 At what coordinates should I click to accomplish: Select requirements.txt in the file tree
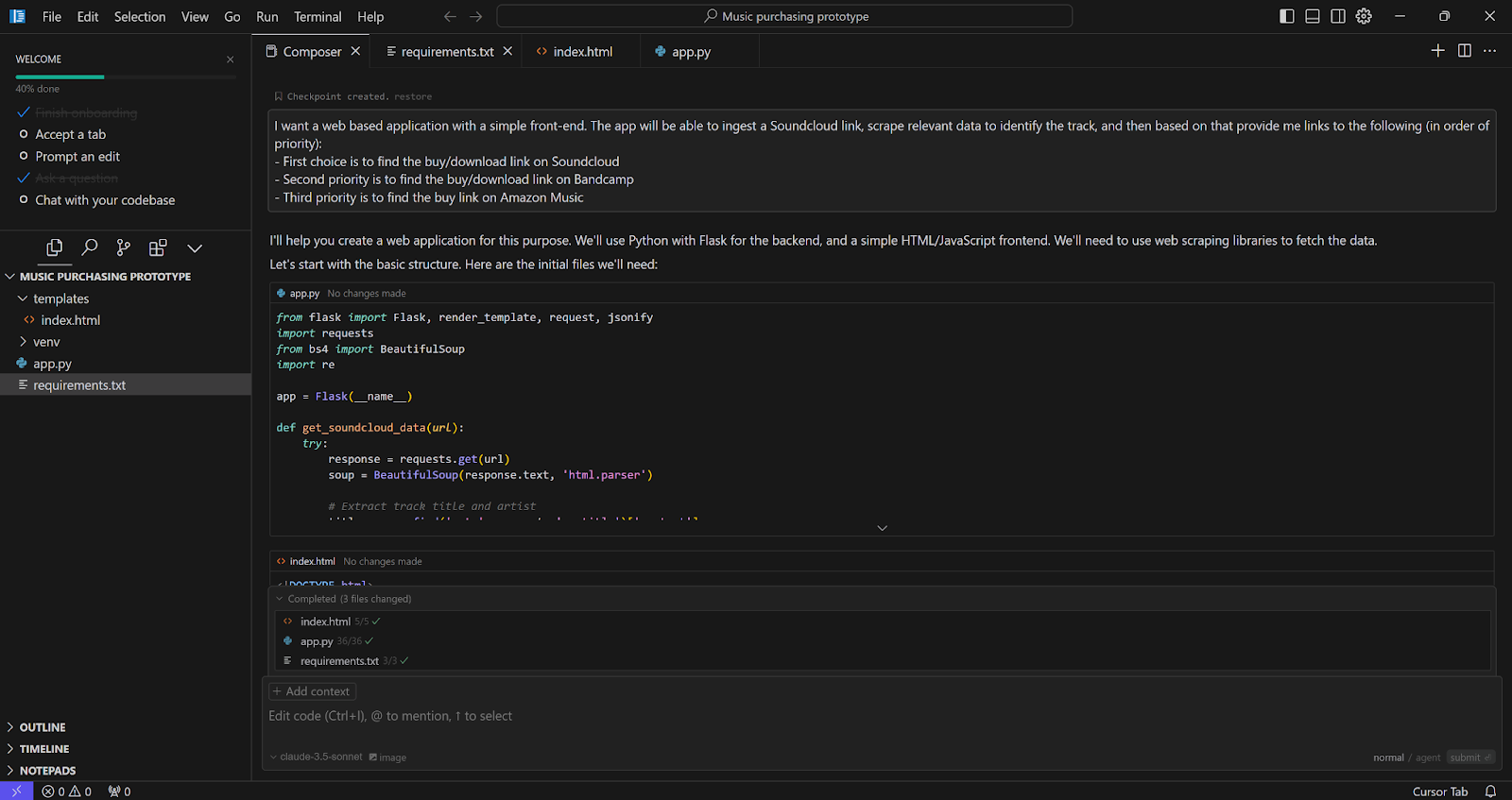pos(126,385)
